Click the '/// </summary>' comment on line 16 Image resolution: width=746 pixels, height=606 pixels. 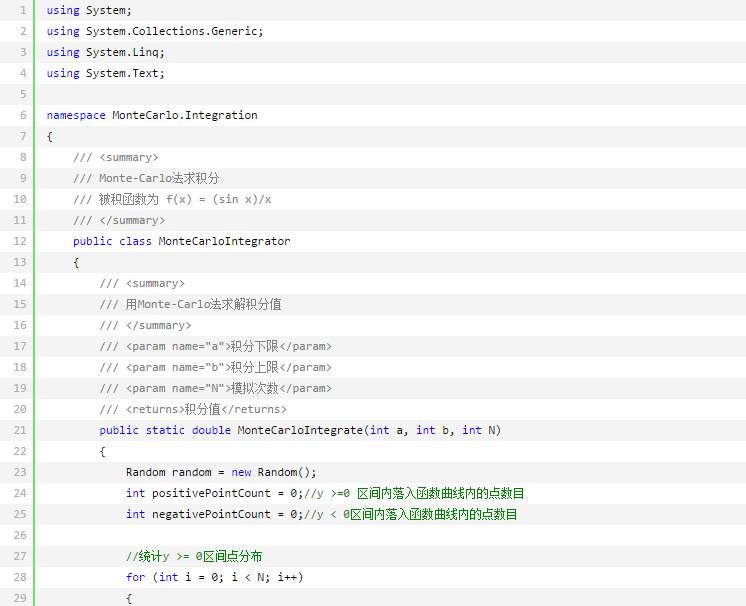coord(145,325)
